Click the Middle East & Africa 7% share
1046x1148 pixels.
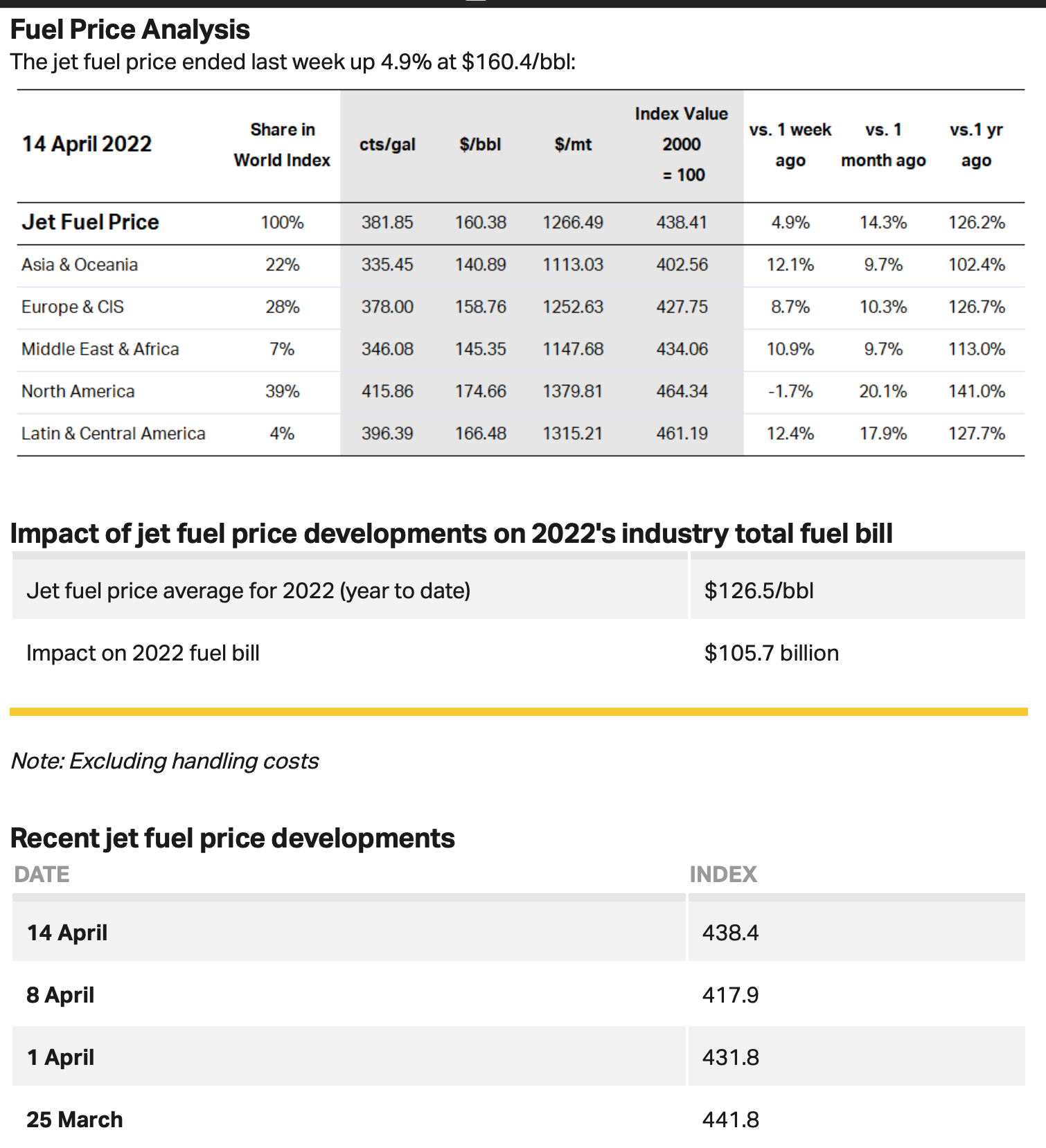click(282, 349)
